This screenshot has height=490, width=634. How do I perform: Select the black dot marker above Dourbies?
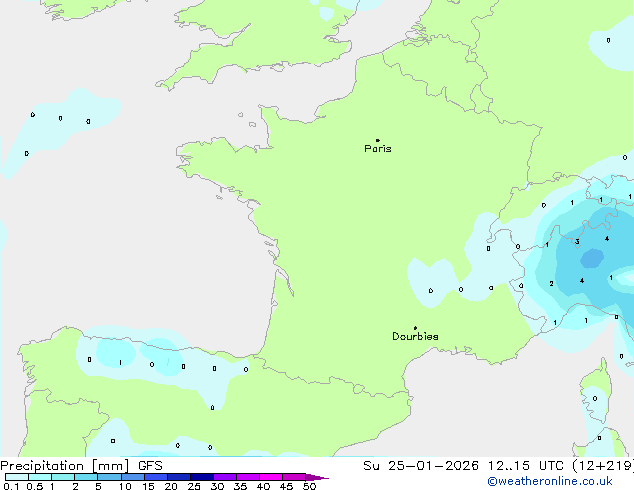pos(415,328)
